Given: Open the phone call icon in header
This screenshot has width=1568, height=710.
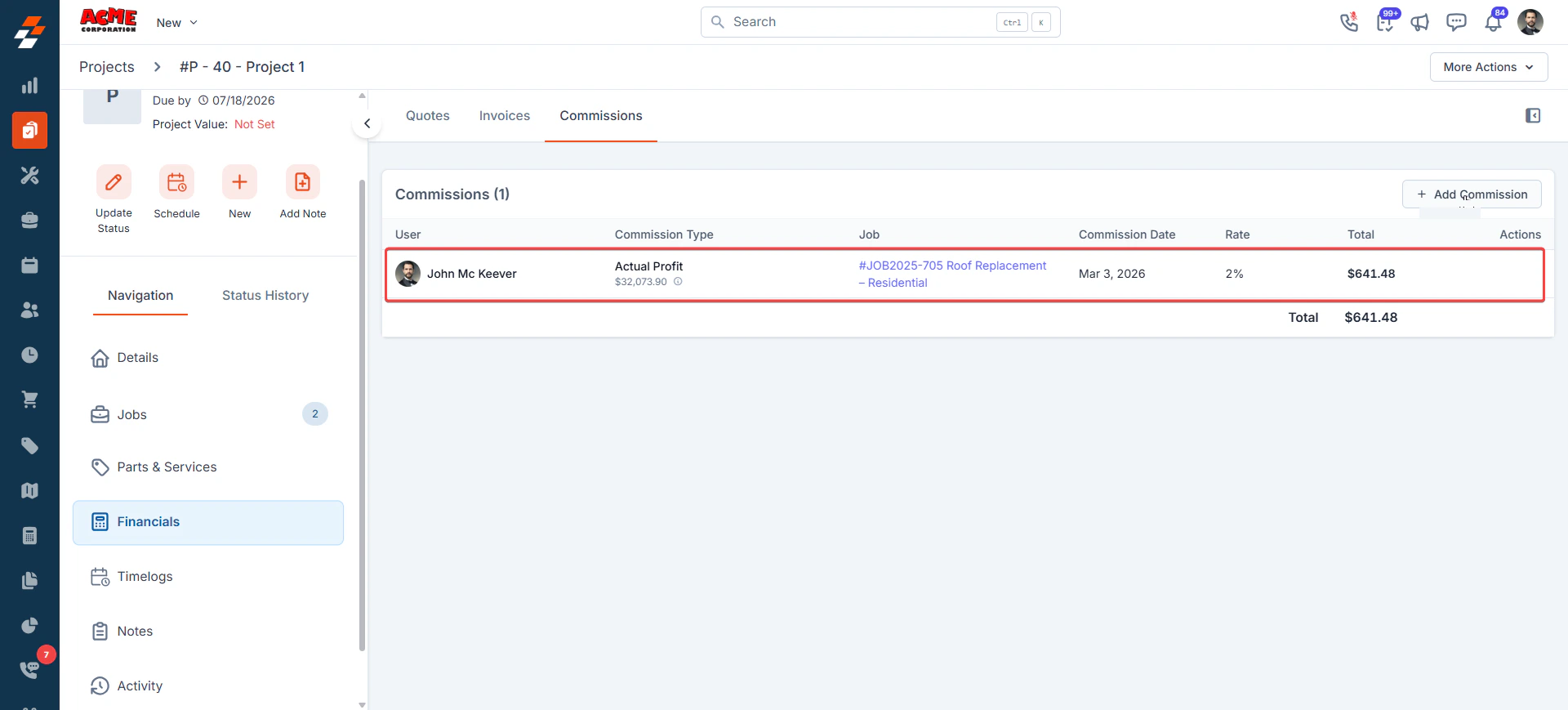Looking at the screenshot, I should pyautogui.click(x=1349, y=22).
